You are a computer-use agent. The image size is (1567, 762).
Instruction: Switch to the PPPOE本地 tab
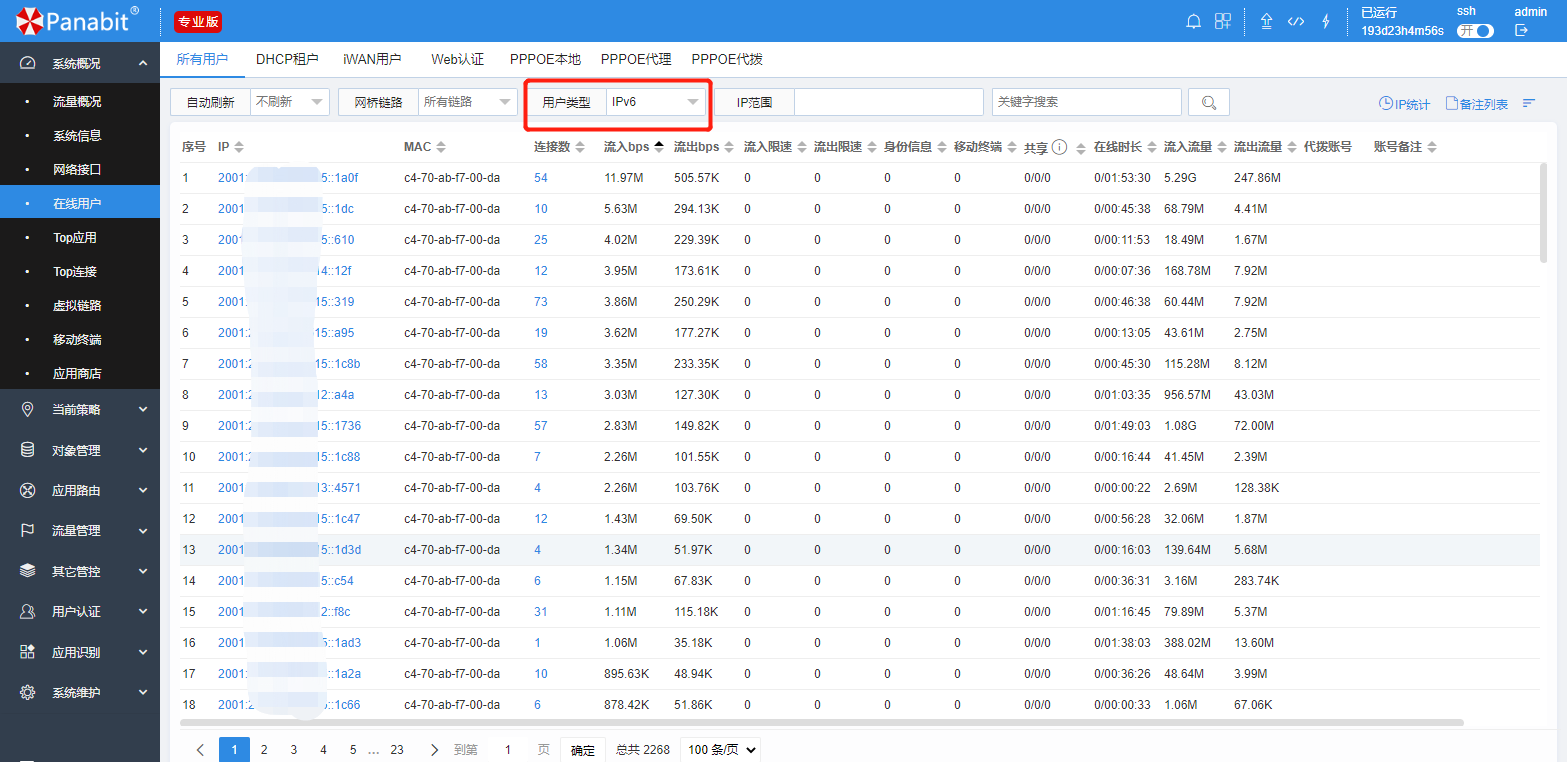point(545,59)
